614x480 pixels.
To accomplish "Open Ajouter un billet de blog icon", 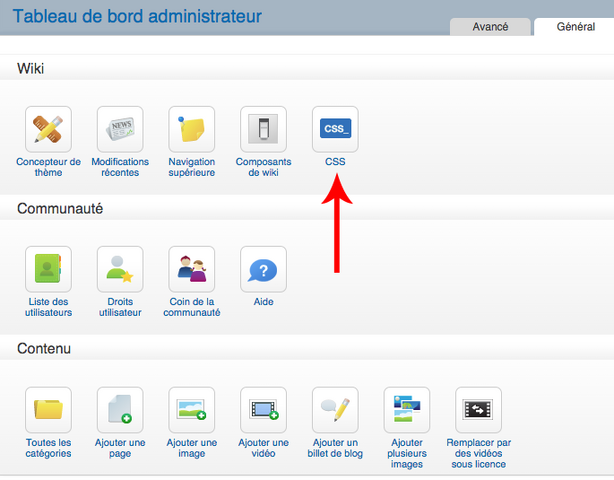I will click(x=335, y=410).
